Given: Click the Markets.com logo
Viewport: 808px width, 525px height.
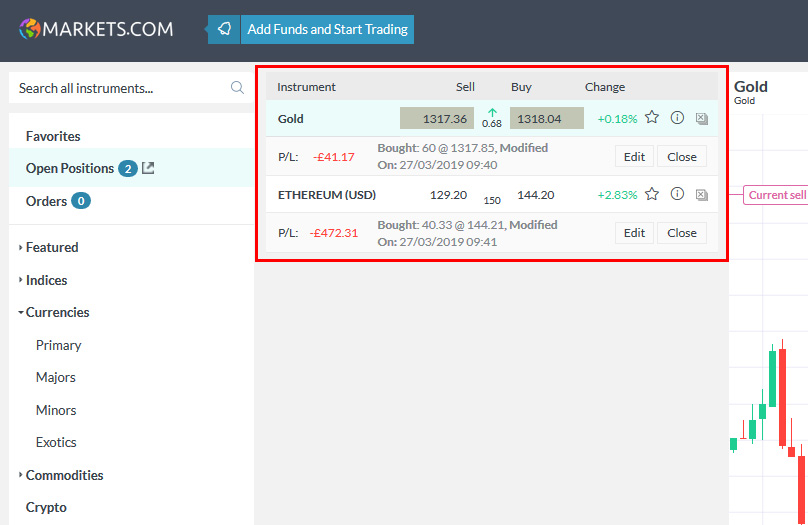Looking at the screenshot, I should point(96,29).
